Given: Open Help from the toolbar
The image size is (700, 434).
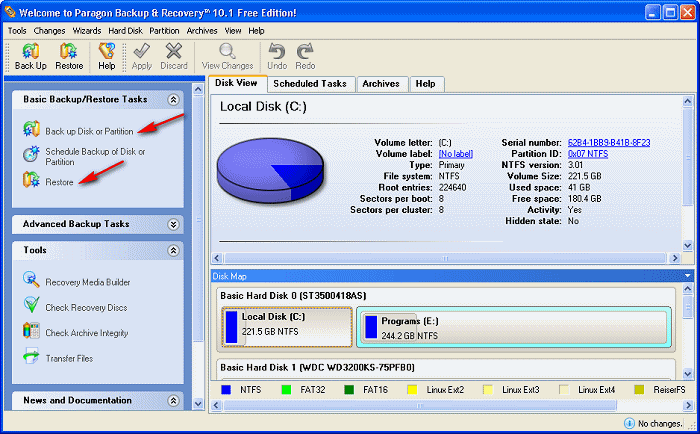Looking at the screenshot, I should [x=107, y=57].
